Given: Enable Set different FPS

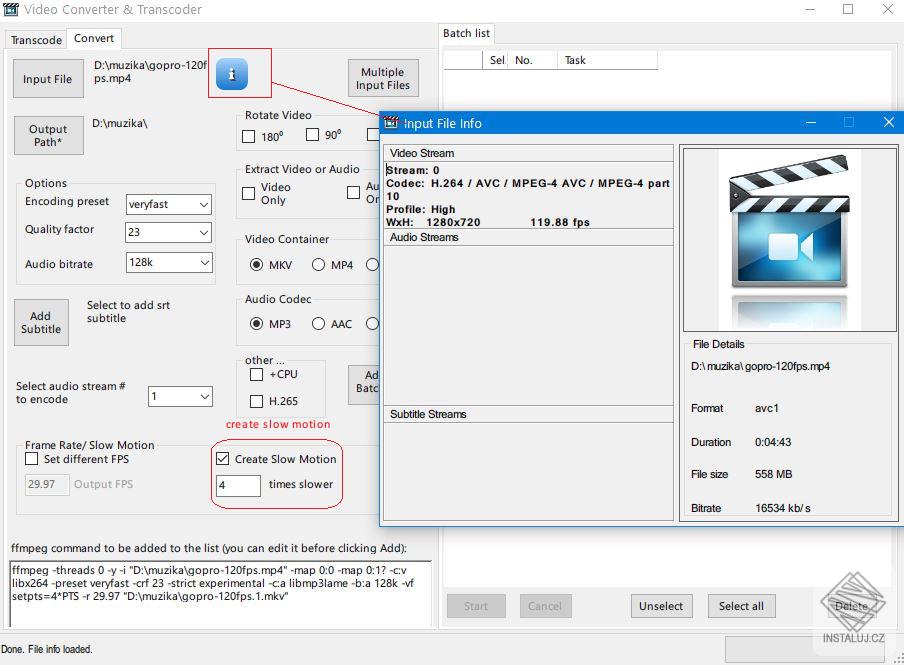Looking at the screenshot, I should [x=31, y=459].
